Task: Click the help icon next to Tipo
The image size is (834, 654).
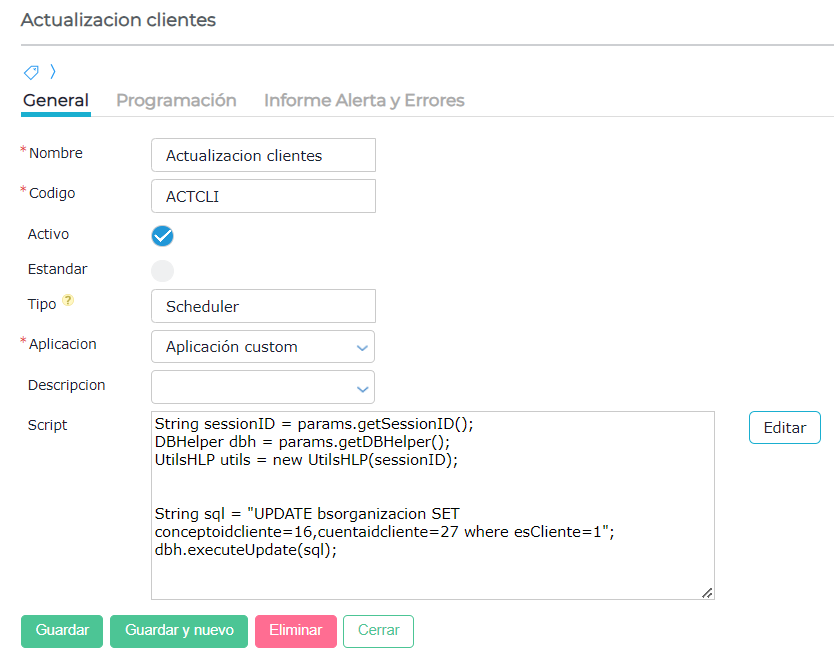Action: 68,300
